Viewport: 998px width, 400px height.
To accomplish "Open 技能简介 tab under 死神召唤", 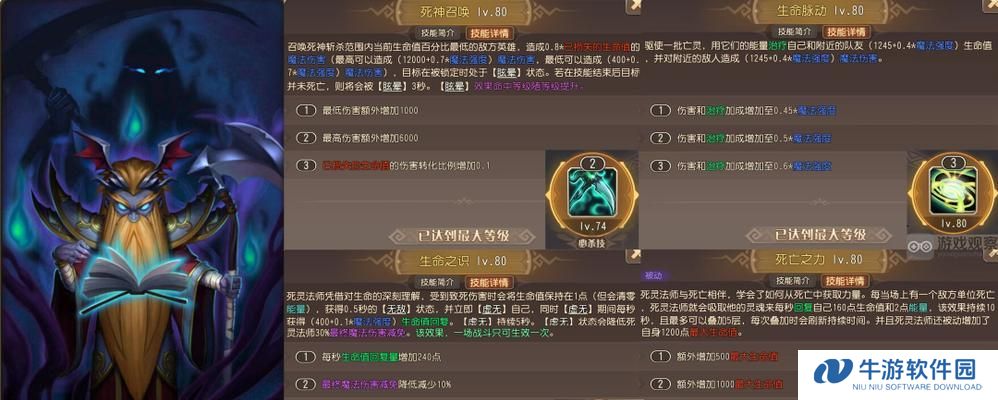I will click(x=437, y=32).
